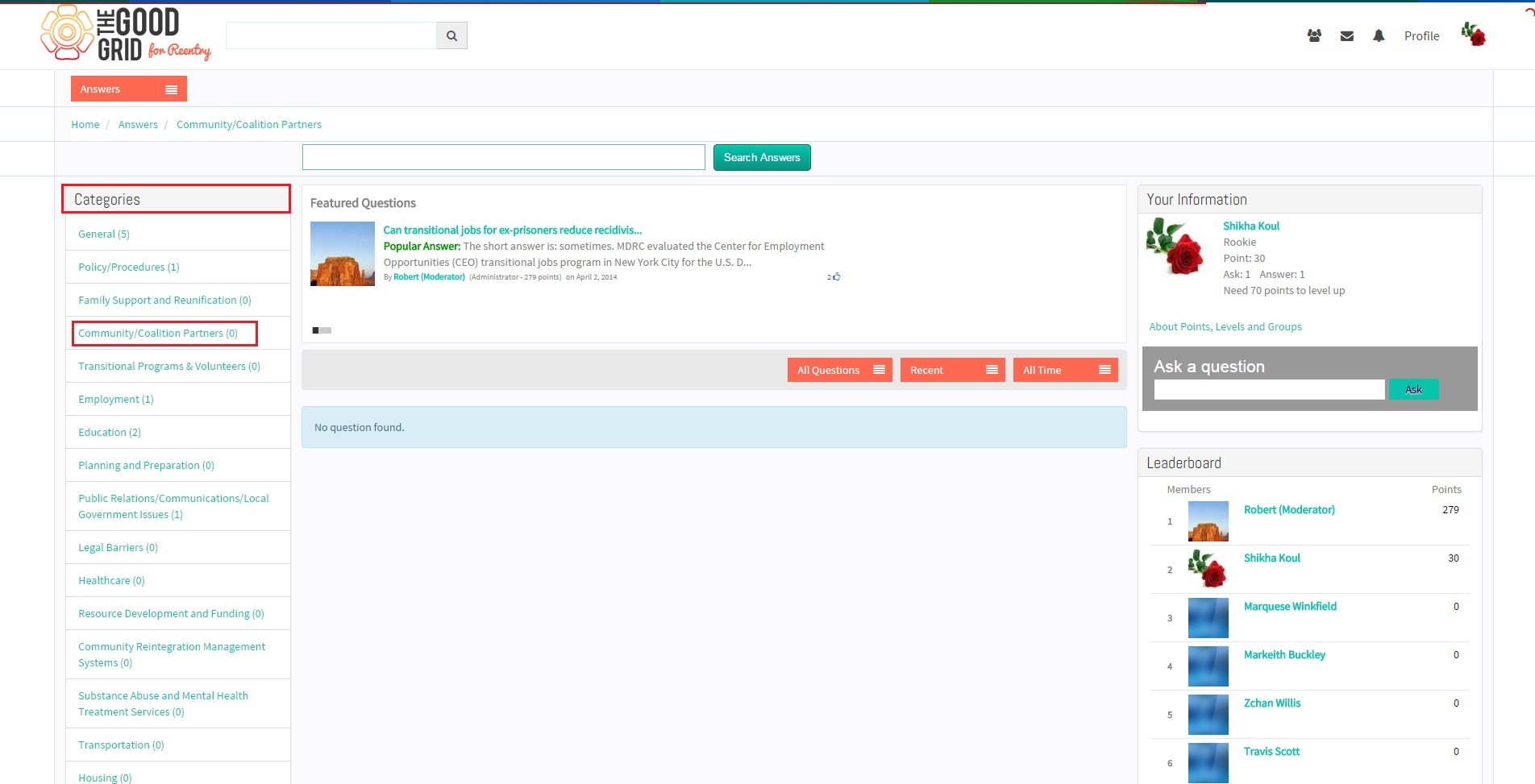The height and width of the screenshot is (784, 1535).
Task: Expand the Answers dropdown menu
Action: [129, 89]
